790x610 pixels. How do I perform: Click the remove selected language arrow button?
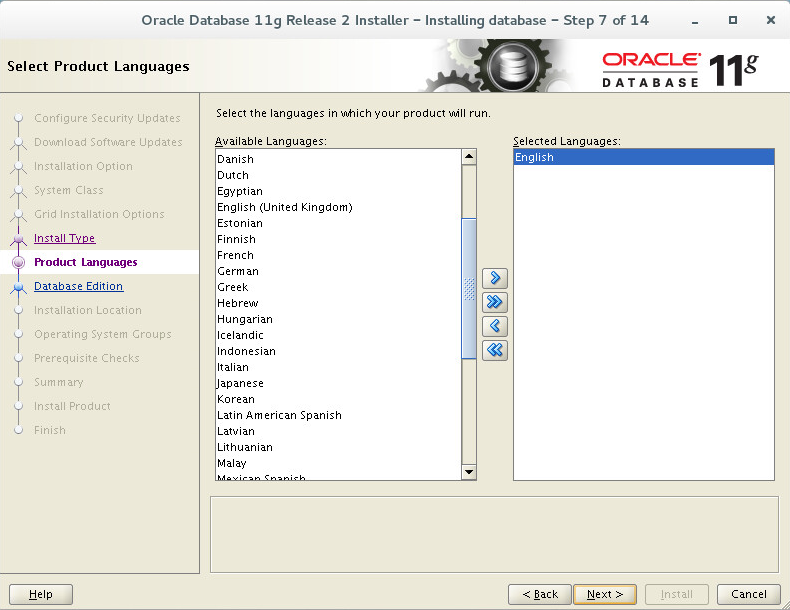tap(495, 326)
